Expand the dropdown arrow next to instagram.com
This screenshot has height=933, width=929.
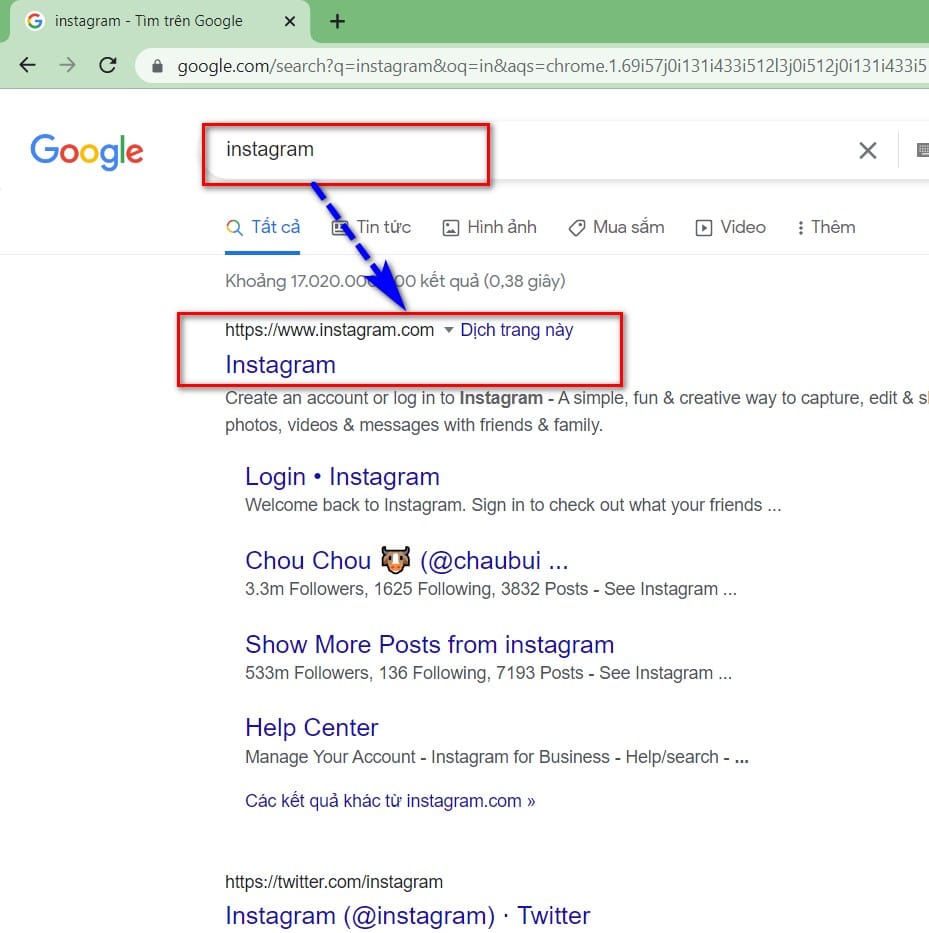pyautogui.click(x=448, y=330)
